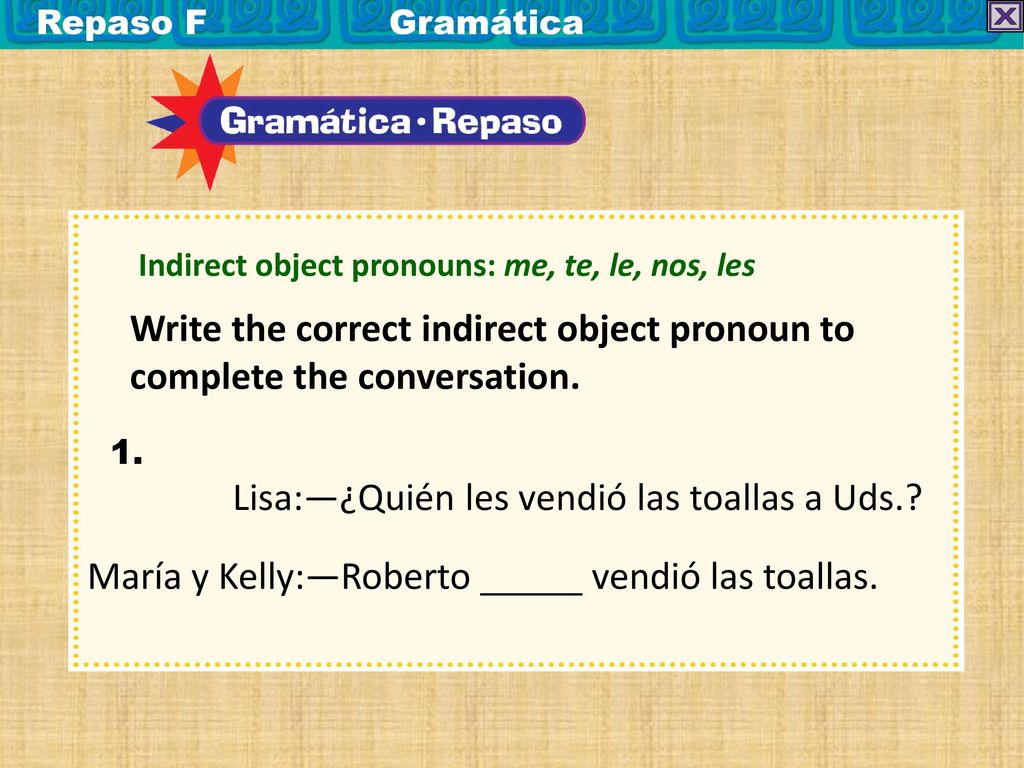This screenshot has width=1024, height=768.
Task: Click the question number 1.
Action: 127,452
